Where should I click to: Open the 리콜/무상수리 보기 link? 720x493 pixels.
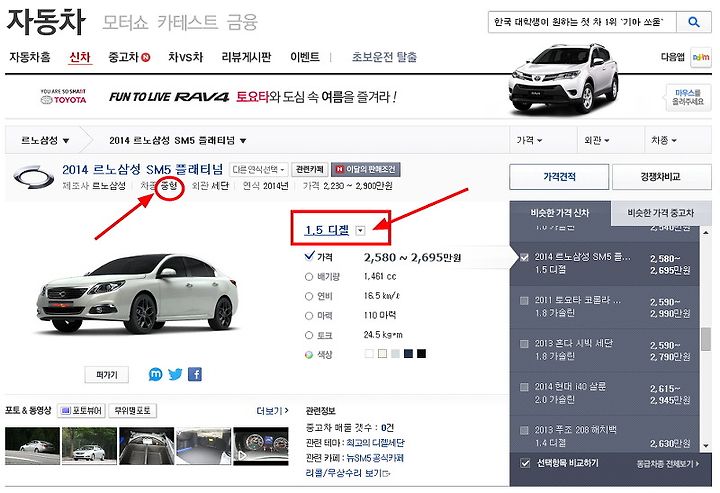pyautogui.click(x=348, y=473)
